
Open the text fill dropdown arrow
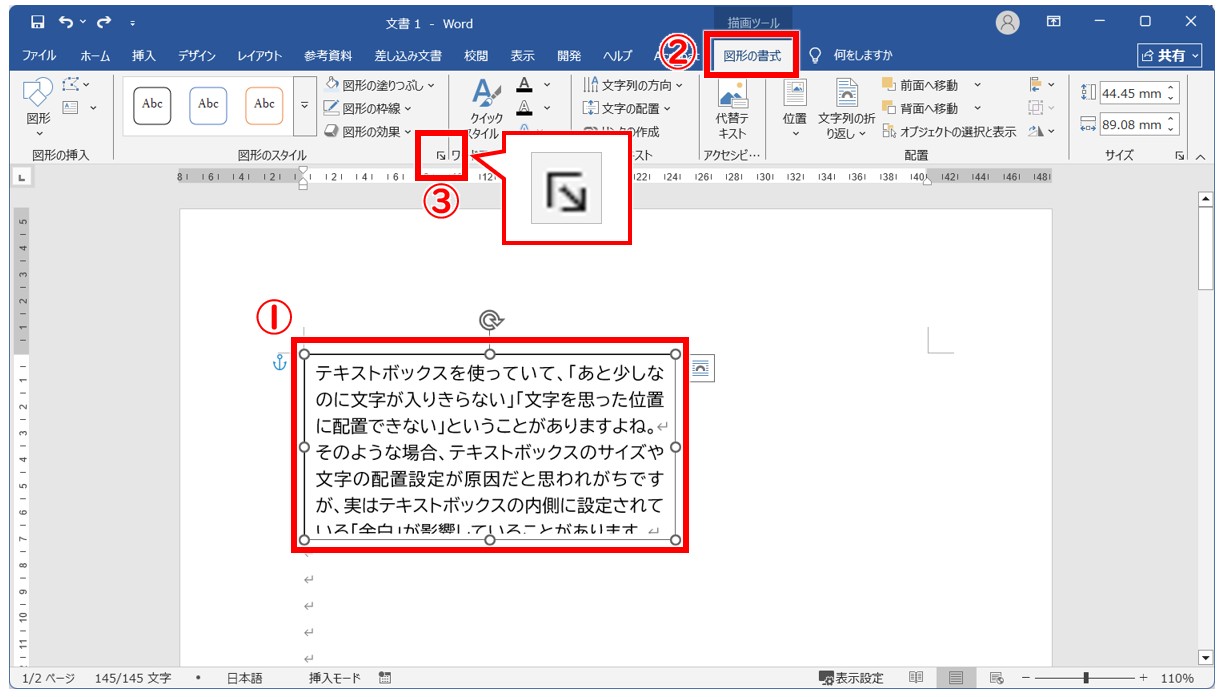click(x=546, y=85)
